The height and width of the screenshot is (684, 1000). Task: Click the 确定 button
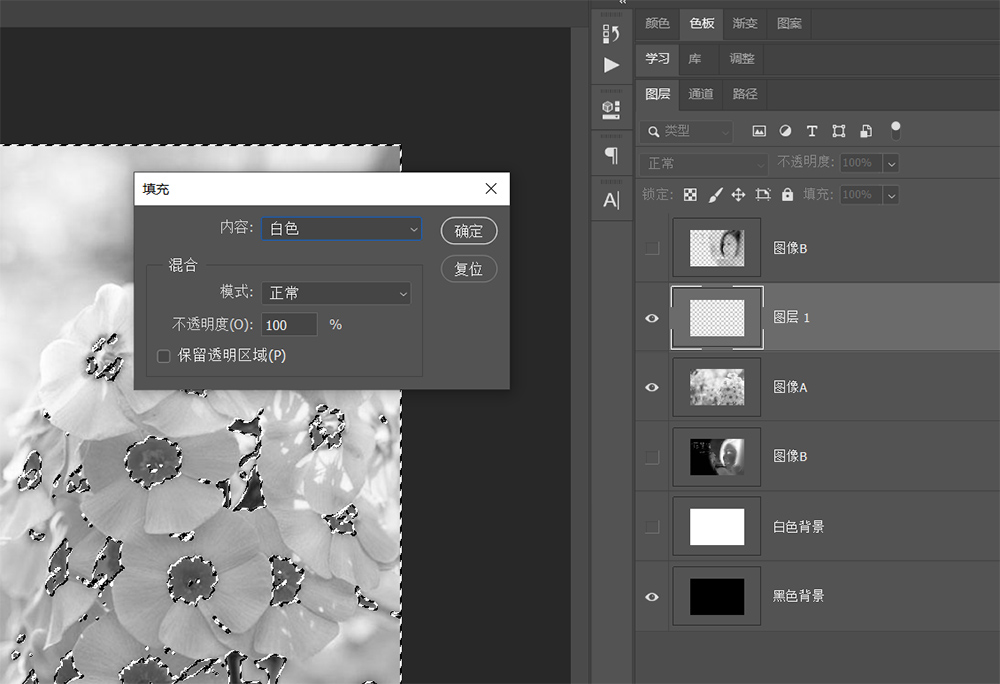point(469,230)
